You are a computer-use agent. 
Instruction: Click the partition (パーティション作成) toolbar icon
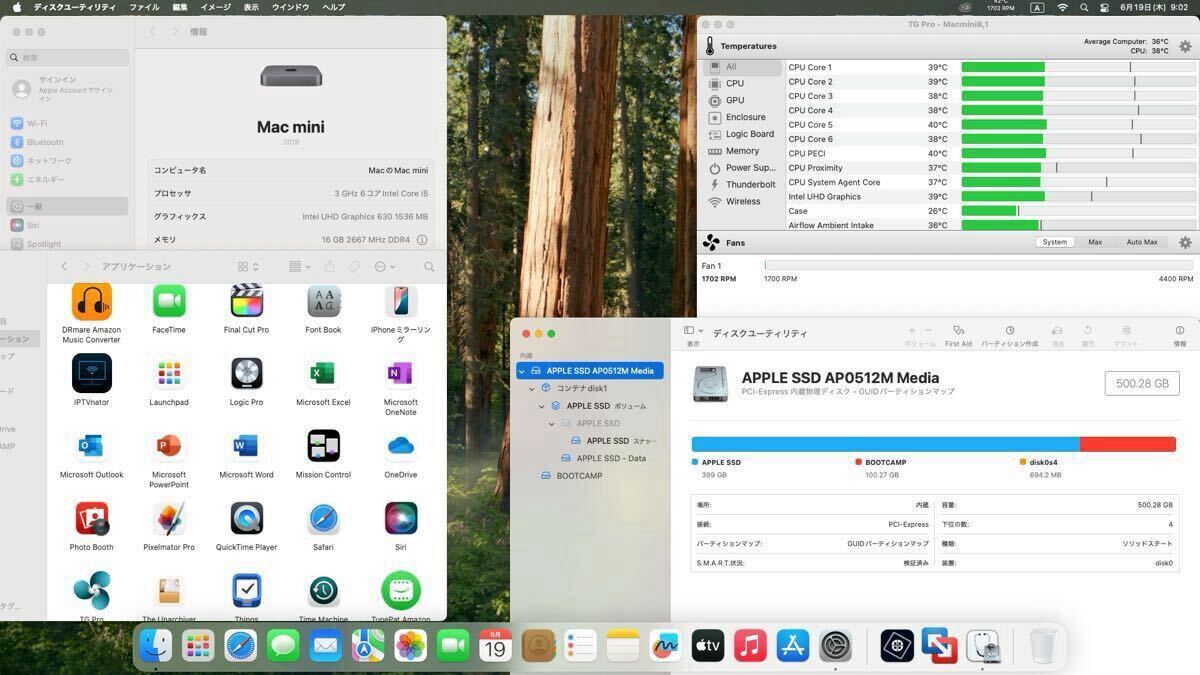click(x=1009, y=330)
